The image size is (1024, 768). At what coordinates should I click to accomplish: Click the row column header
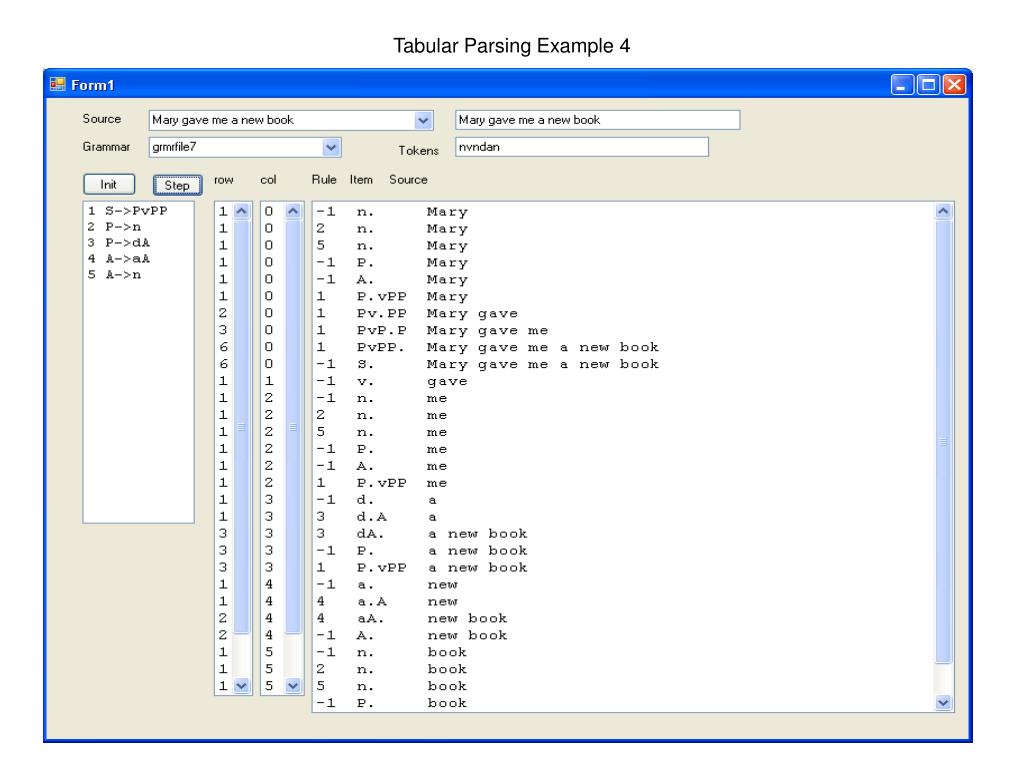pos(224,180)
